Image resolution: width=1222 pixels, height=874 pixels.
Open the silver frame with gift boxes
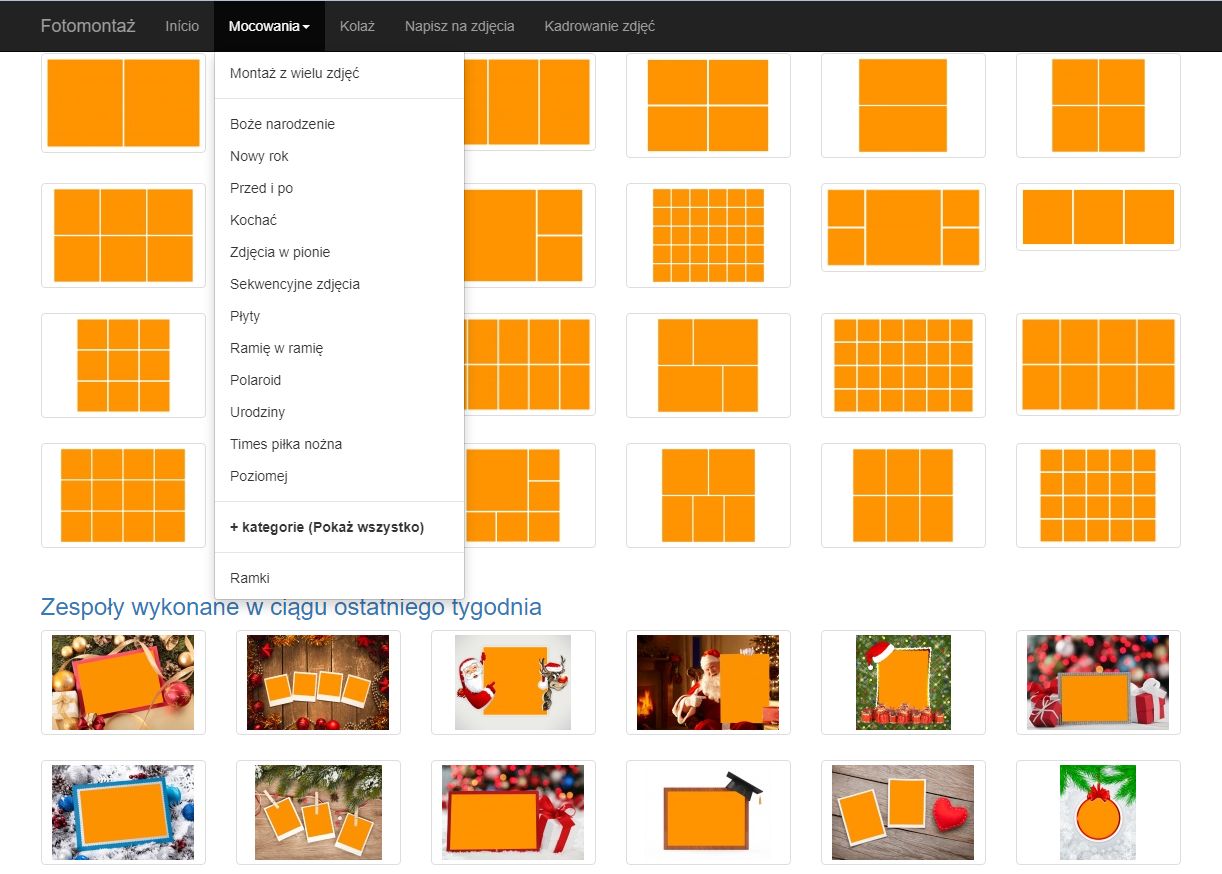tap(1098, 682)
